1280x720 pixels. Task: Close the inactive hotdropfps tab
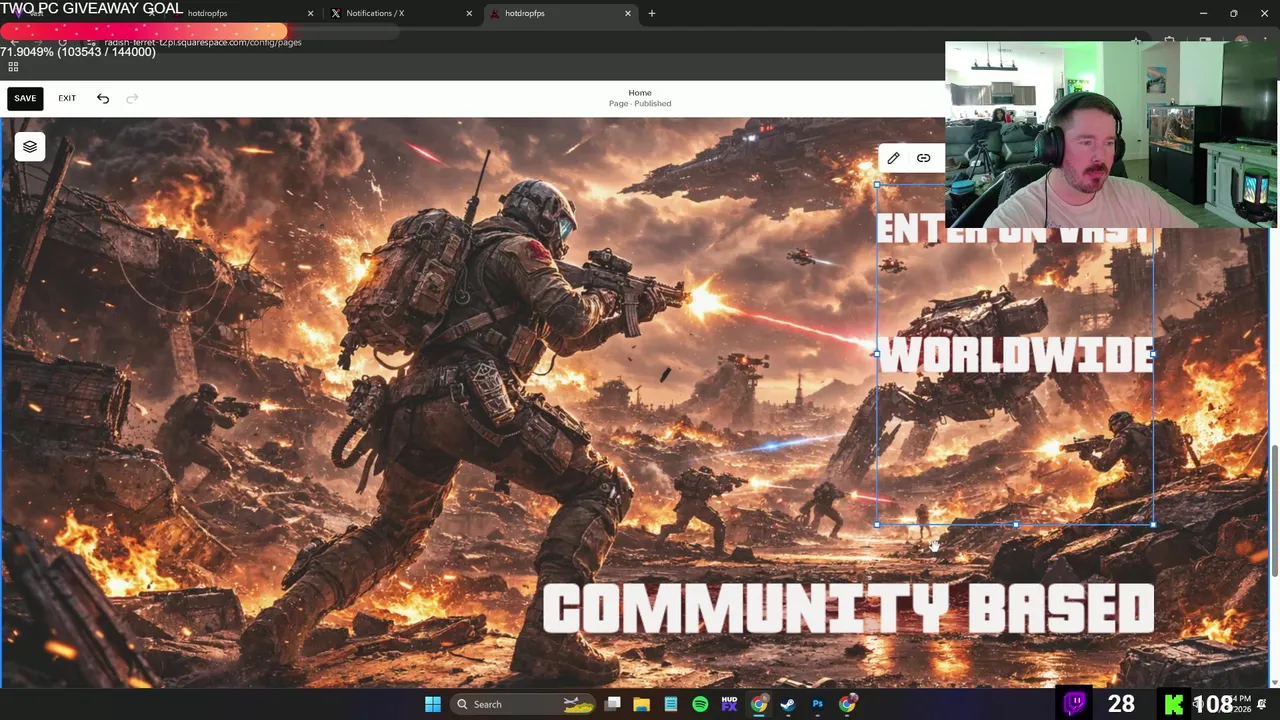310,13
